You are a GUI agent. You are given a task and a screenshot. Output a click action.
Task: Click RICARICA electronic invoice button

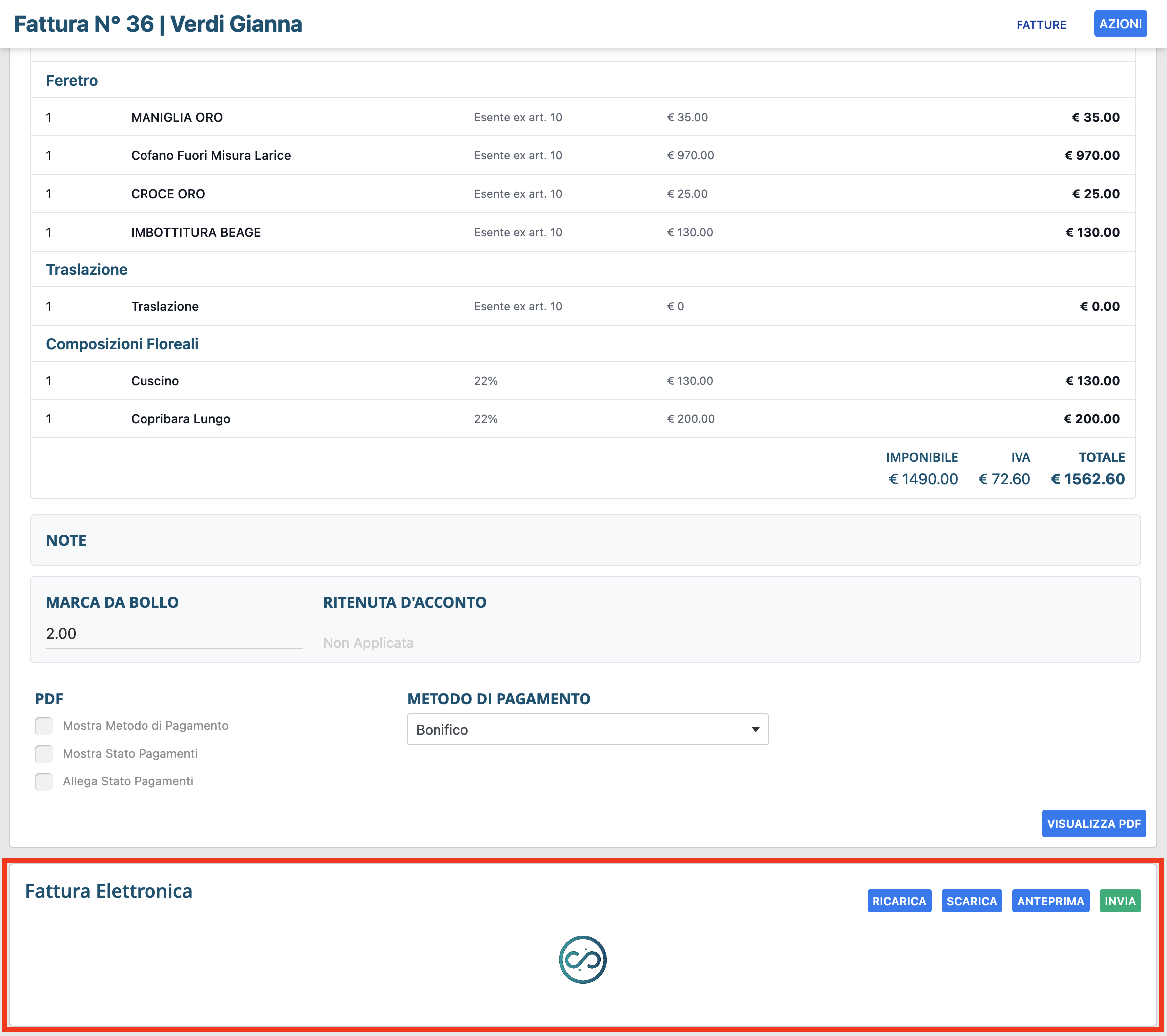click(898, 901)
